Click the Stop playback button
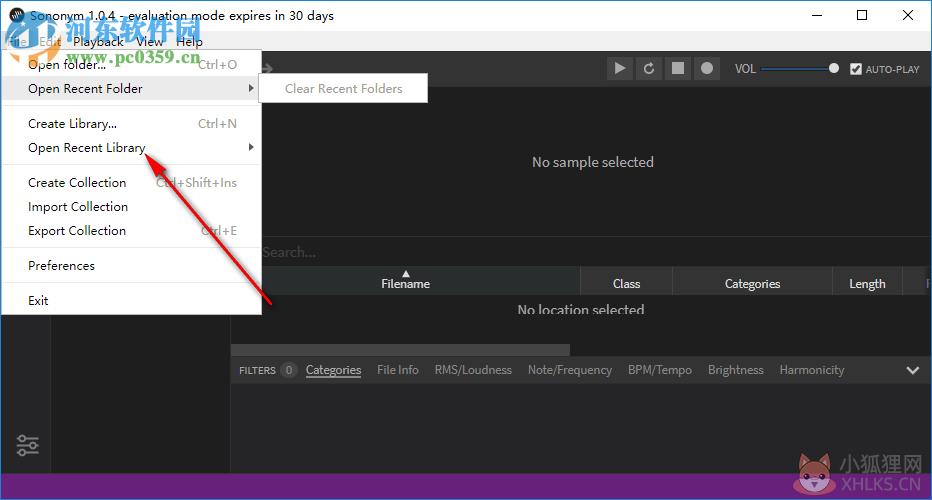932x500 pixels. coord(678,68)
